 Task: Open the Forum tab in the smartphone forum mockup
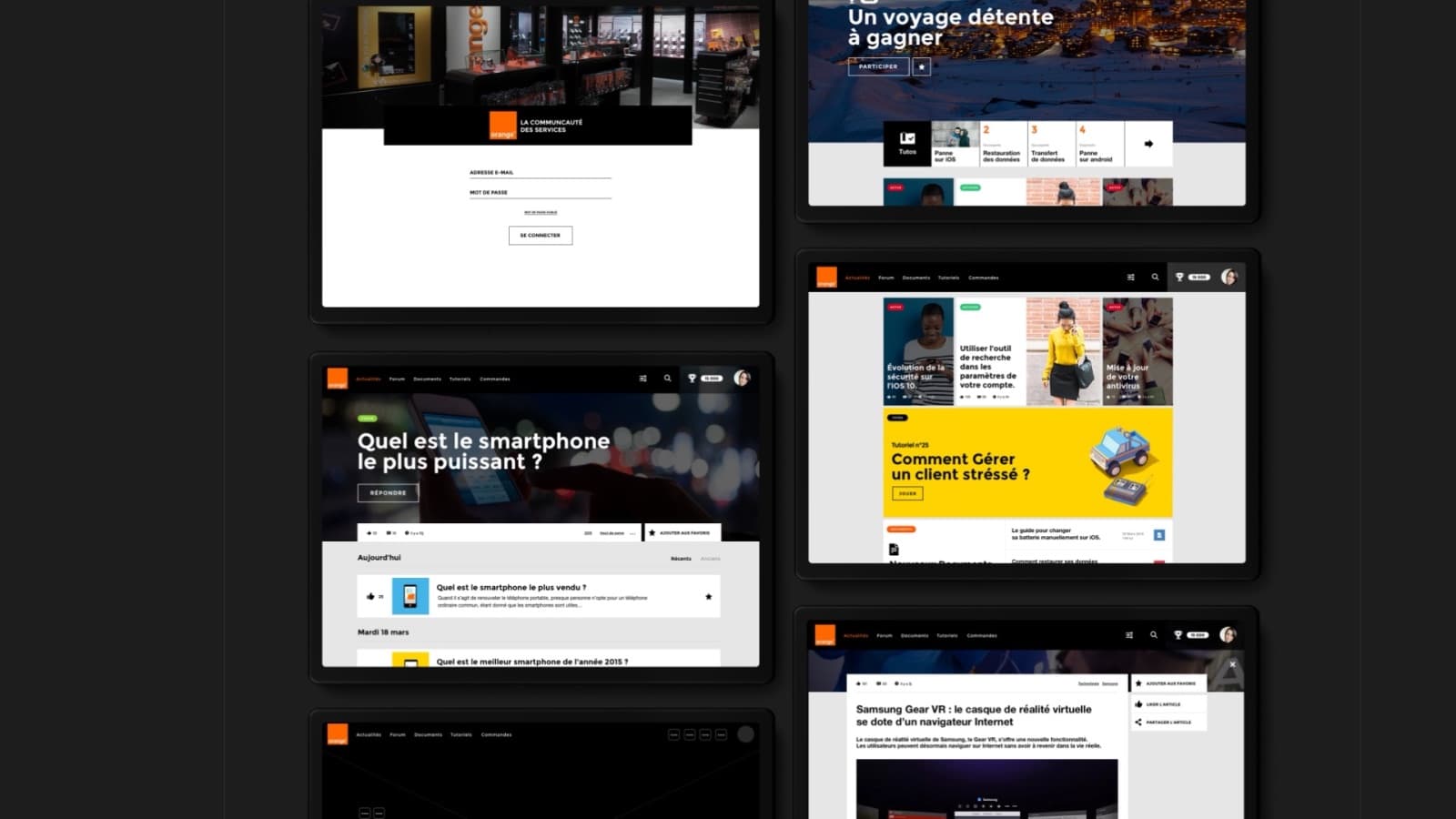click(x=397, y=379)
